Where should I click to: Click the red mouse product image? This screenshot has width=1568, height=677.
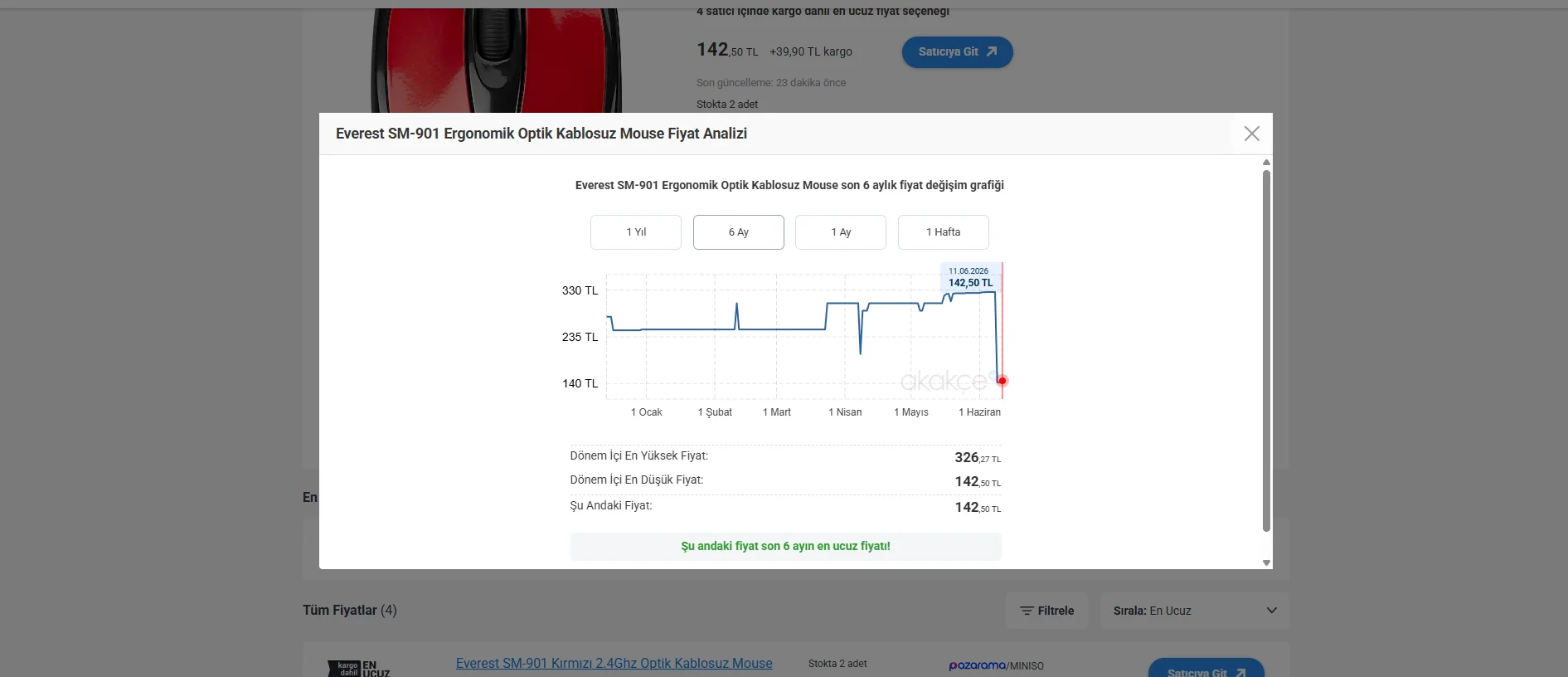[496, 61]
